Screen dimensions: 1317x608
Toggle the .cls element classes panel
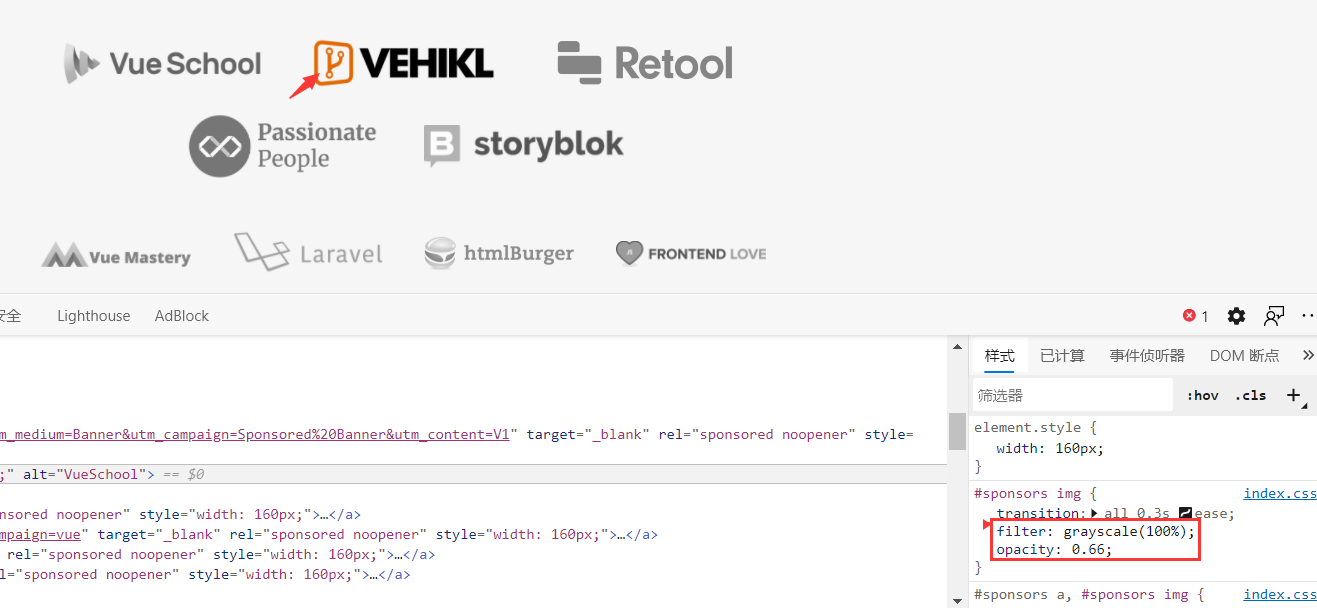click(1251, 395)
